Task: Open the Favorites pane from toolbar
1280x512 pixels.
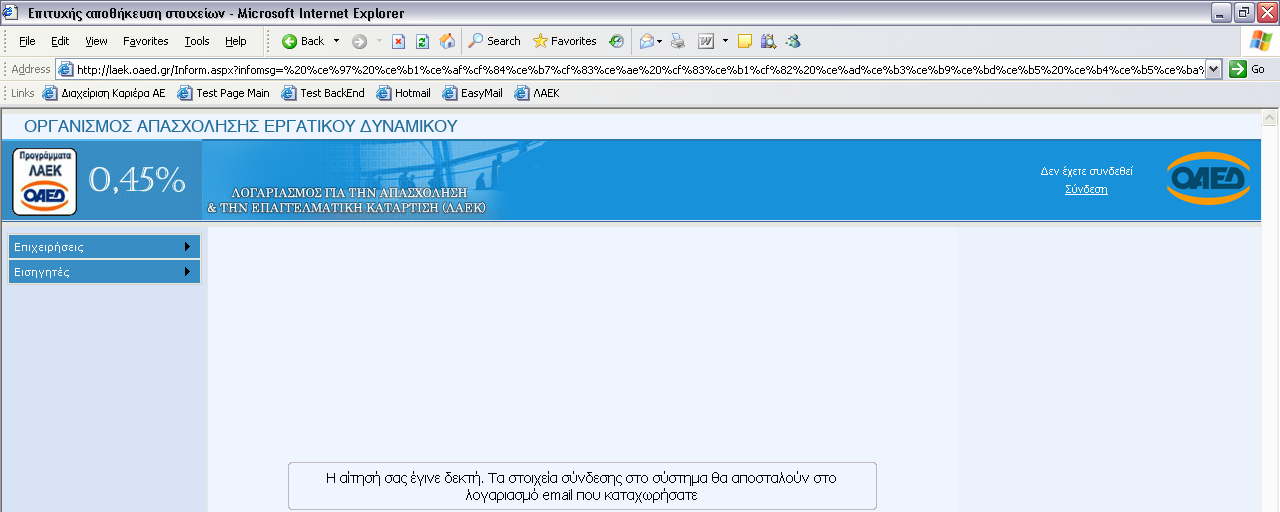Action: (565, 41)
